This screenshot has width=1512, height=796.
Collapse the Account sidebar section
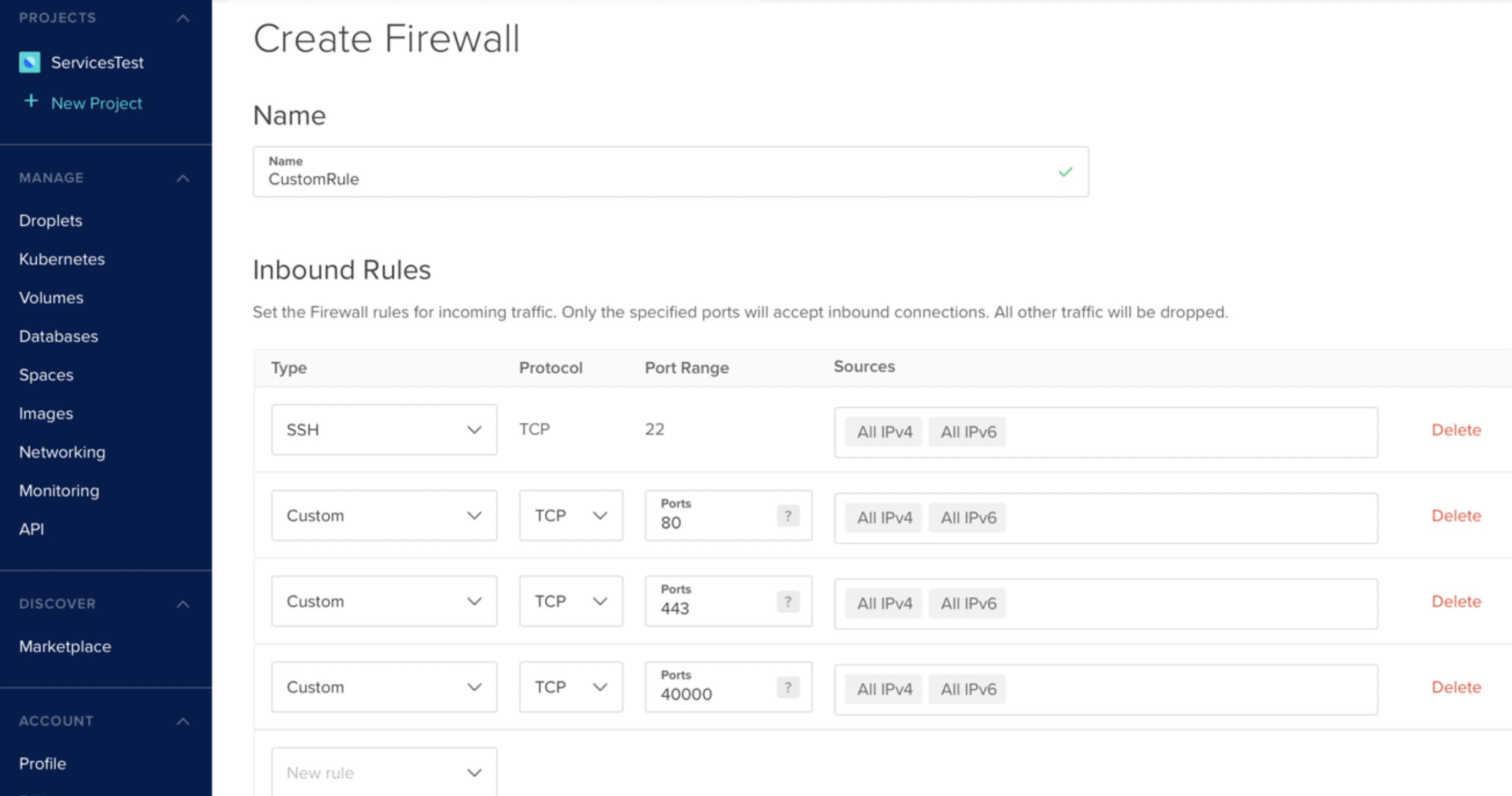point(183,721)
